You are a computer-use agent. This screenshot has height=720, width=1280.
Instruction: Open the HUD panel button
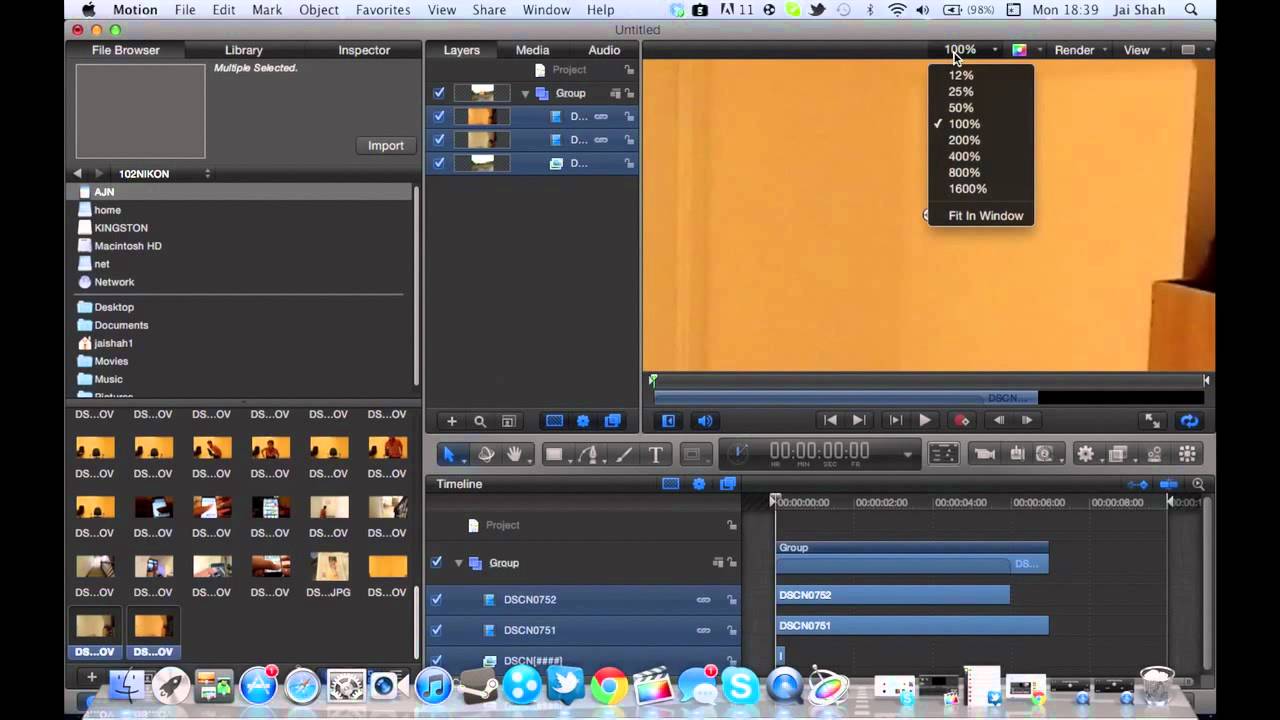tap(943, 454)
